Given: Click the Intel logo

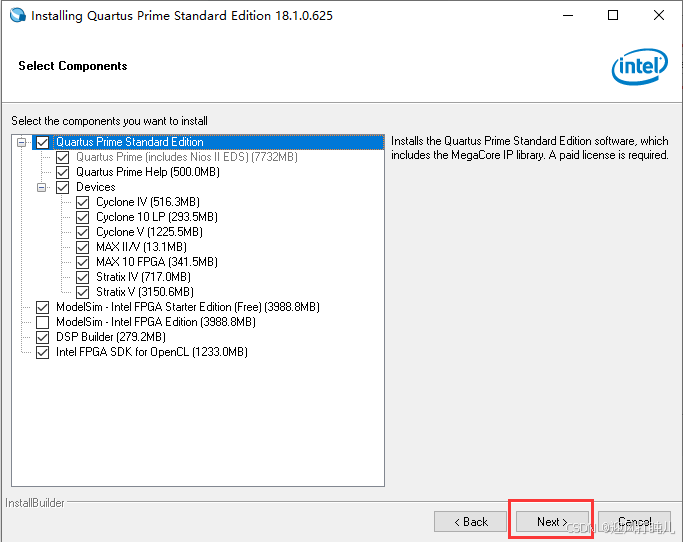Looking at the screenshot, I should pos(639,67).
